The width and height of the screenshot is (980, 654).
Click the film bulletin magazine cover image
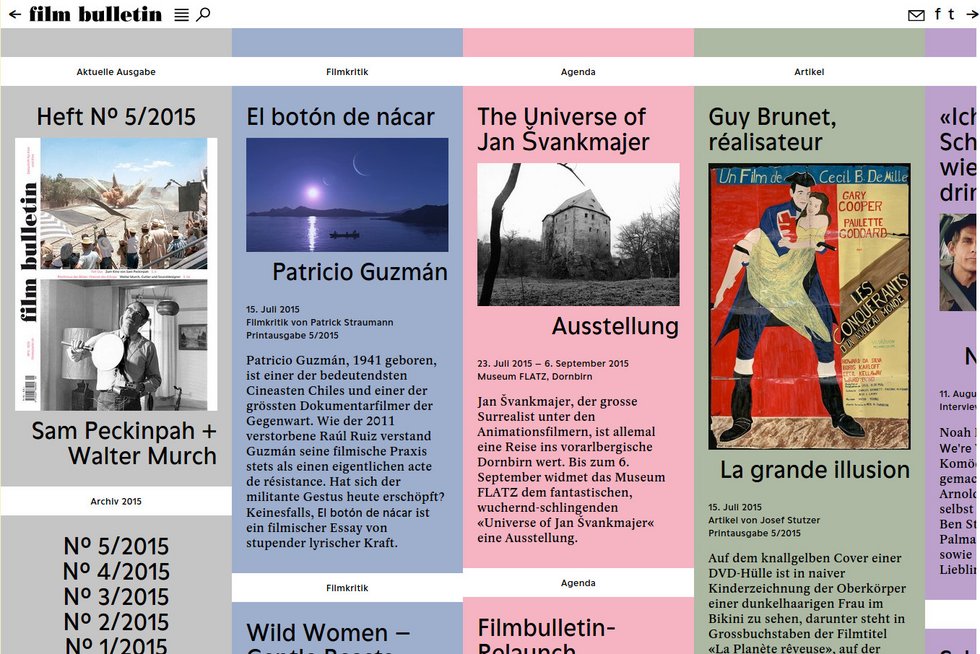coord(116,274)
